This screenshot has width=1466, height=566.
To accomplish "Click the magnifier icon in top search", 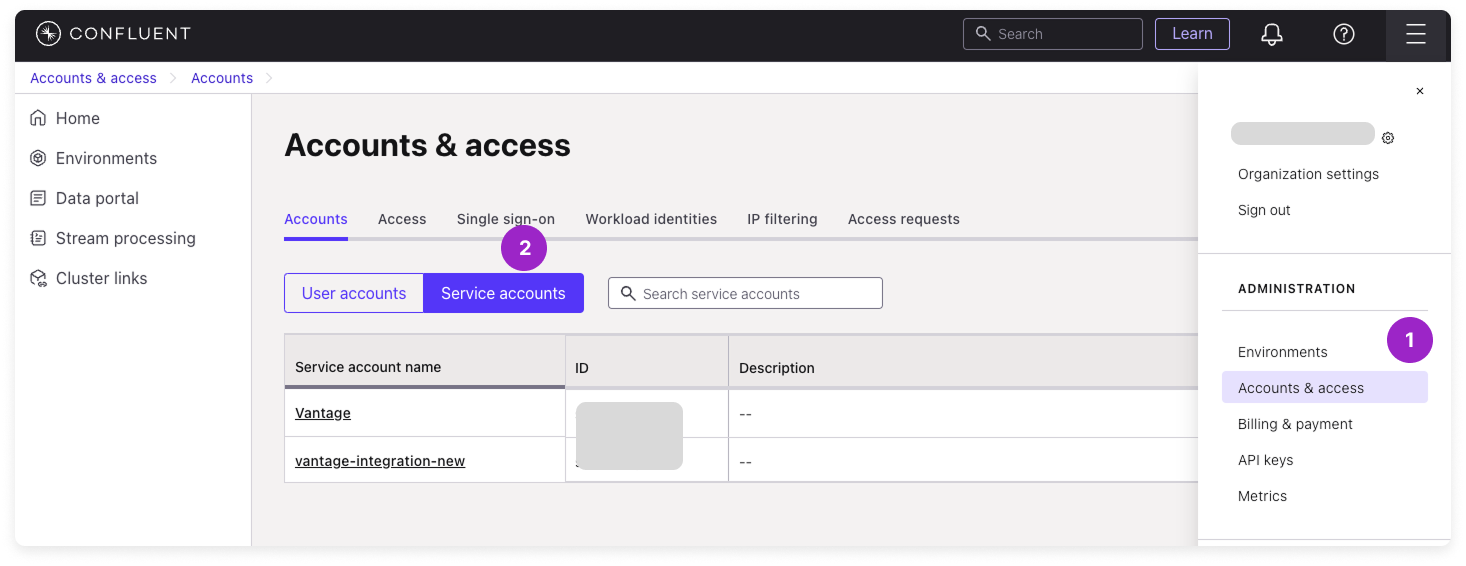I will coord(983,33).
